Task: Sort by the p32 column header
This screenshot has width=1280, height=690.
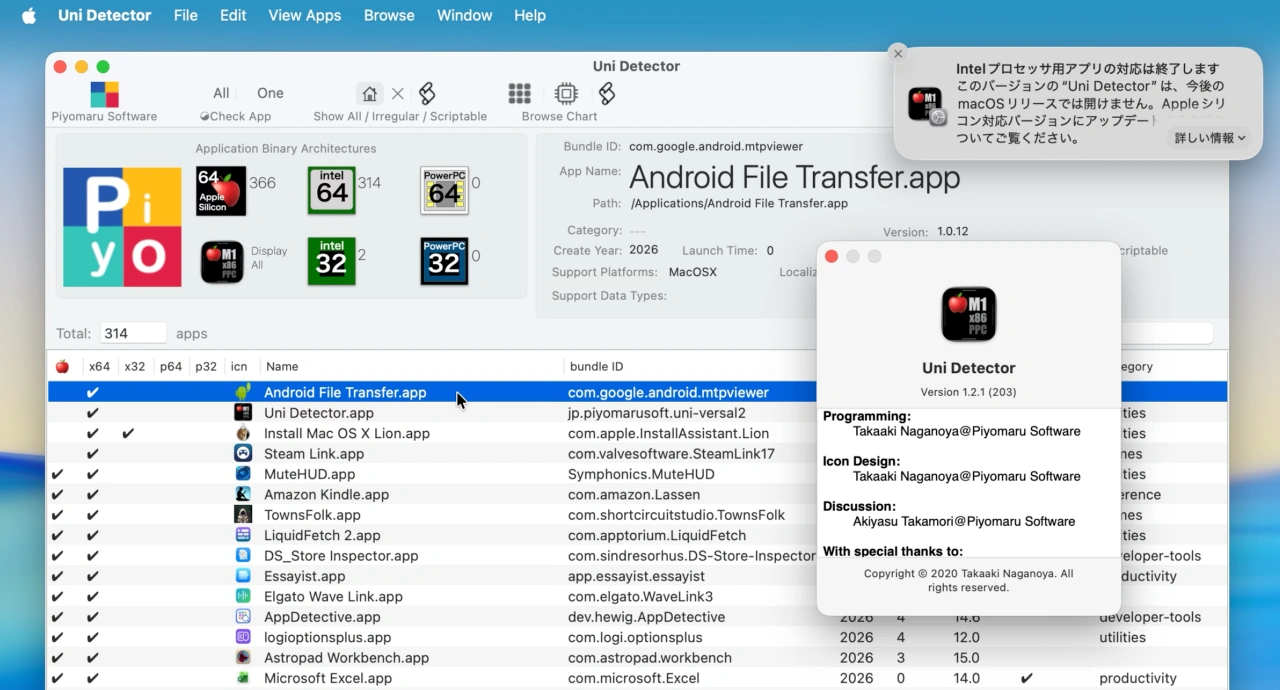Action: point(206,367)
